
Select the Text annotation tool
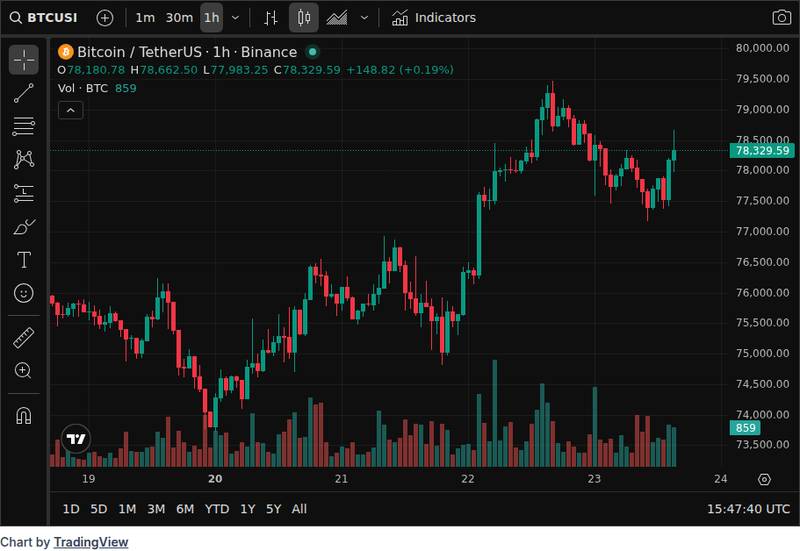point(23,260)
